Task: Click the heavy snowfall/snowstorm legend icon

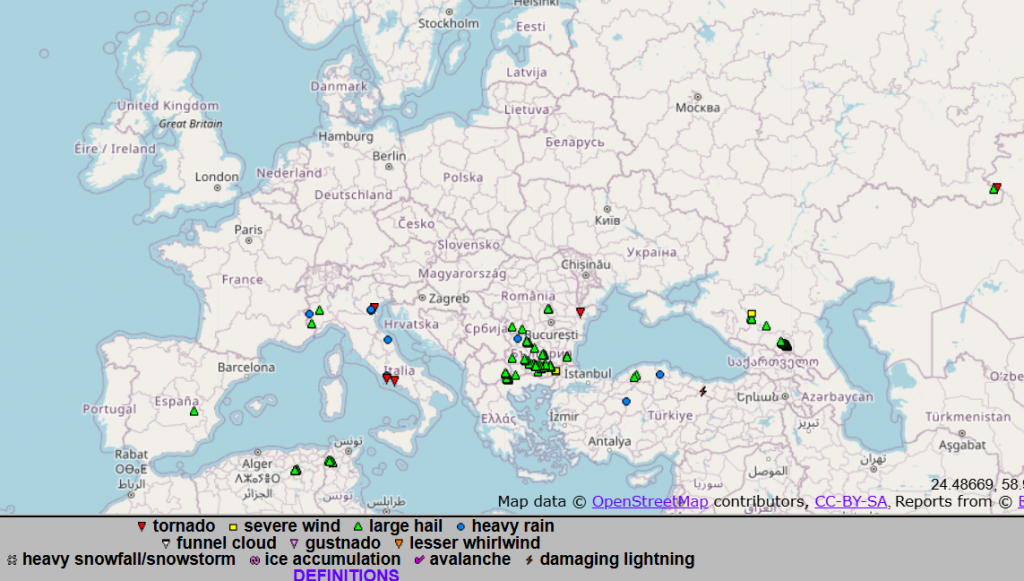Action: click(11, 560)
